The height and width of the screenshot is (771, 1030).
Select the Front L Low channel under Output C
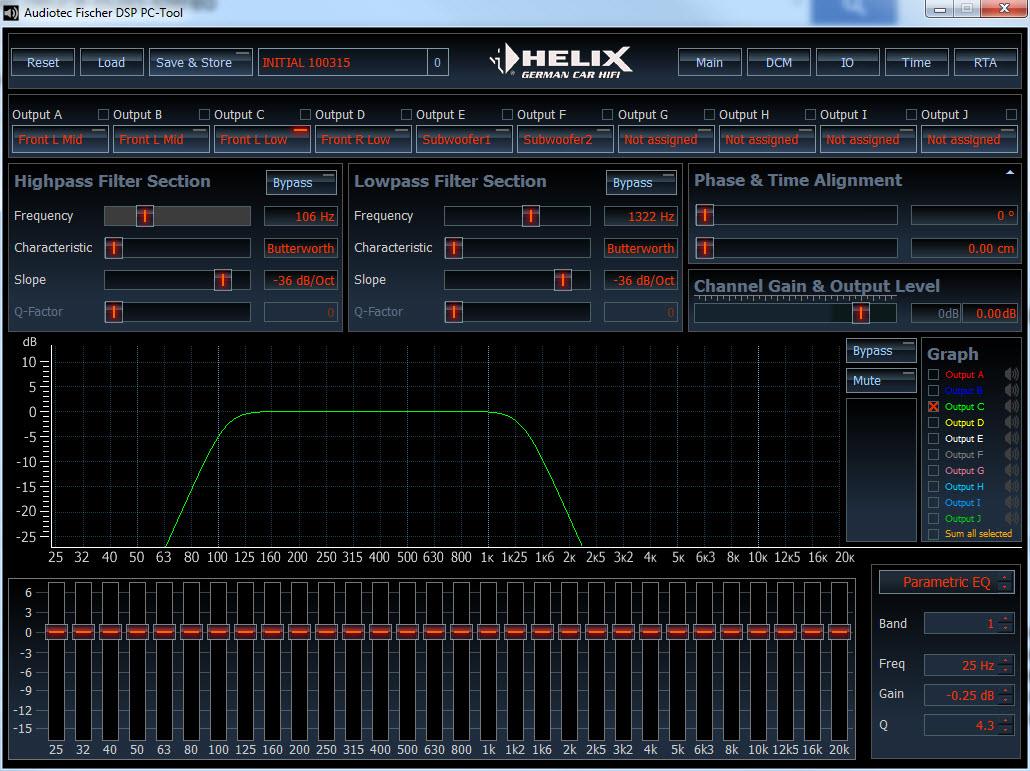(x=262, y=139)
